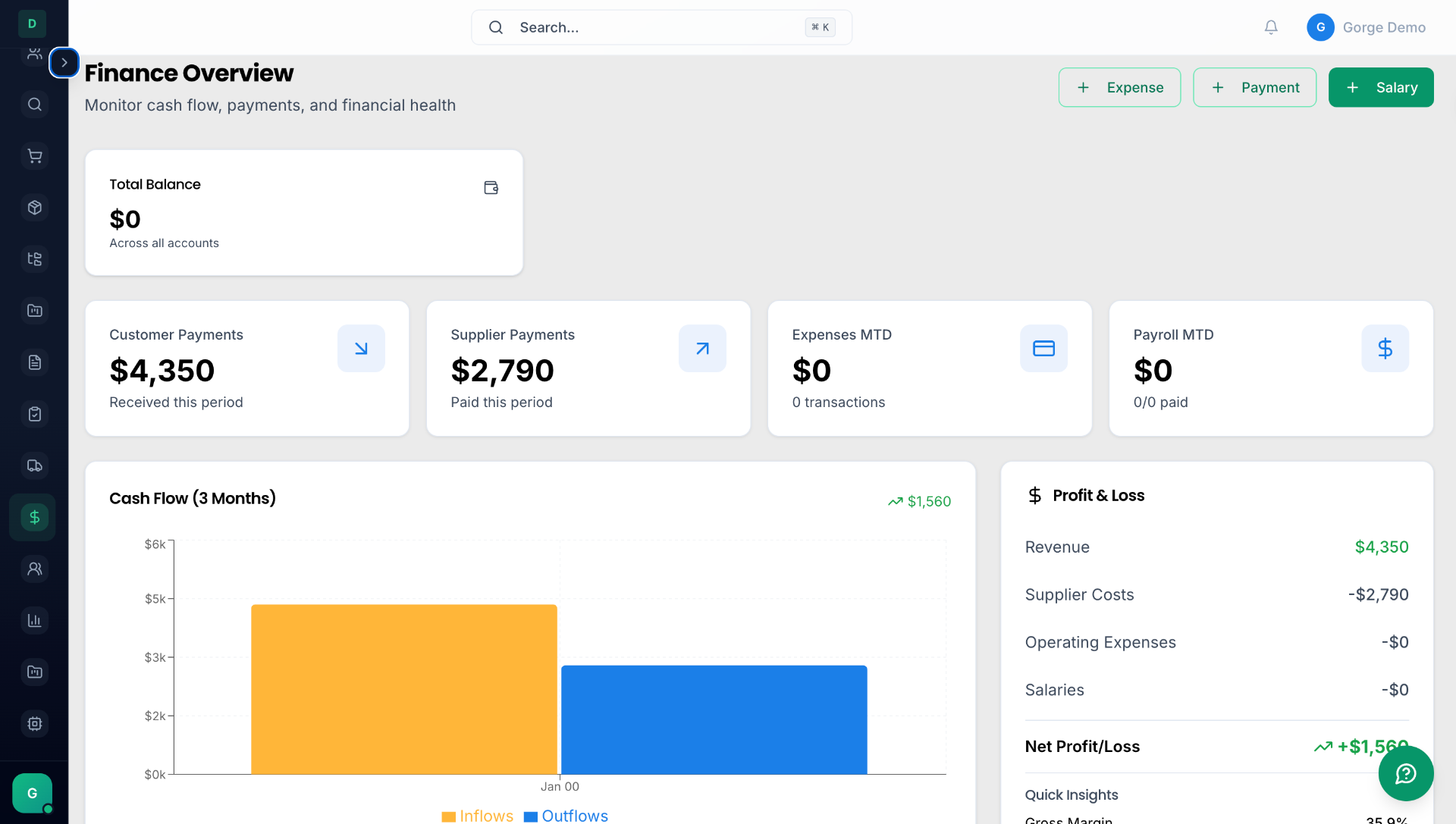The width and height of the screenshot is (1456, 824).
Task: Click the Total Balance $0 amount
Action: click(125, 219)
